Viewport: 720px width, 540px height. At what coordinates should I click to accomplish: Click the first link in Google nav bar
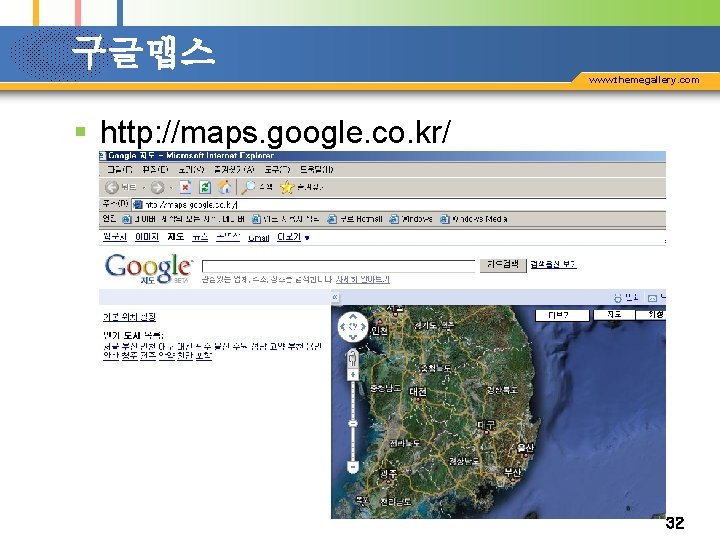(115, 237)
